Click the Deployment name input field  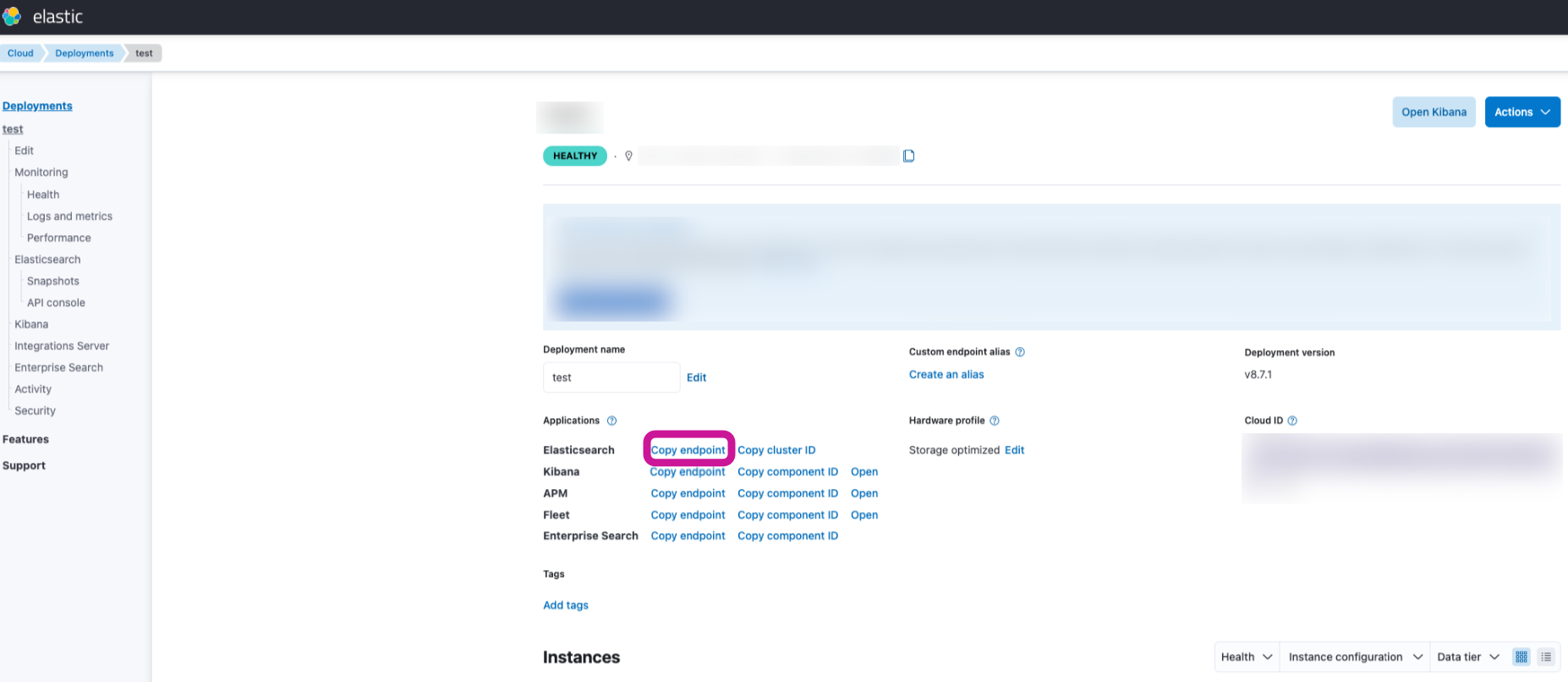tap(611, 377)
